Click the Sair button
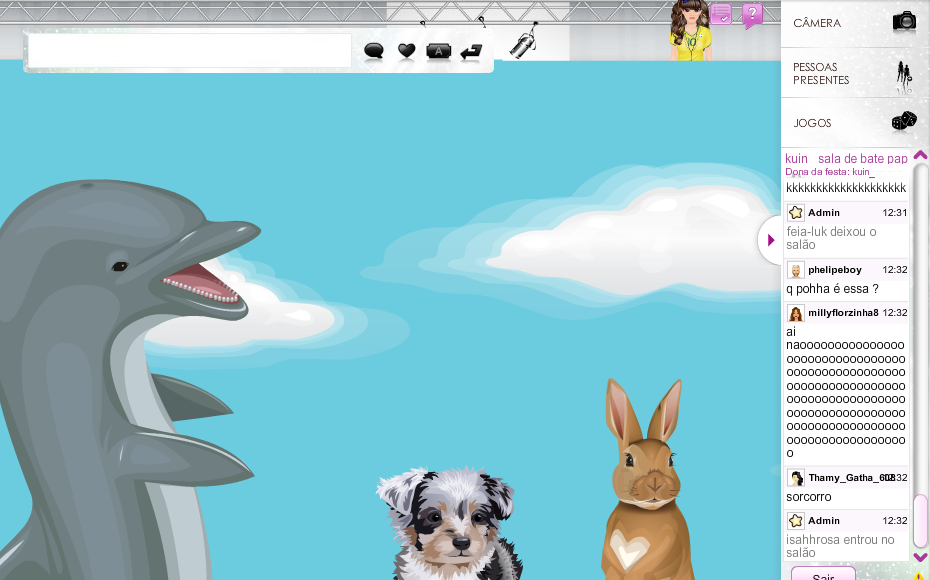This screenshot has width=930, height=580. click(x=823, y=575)
